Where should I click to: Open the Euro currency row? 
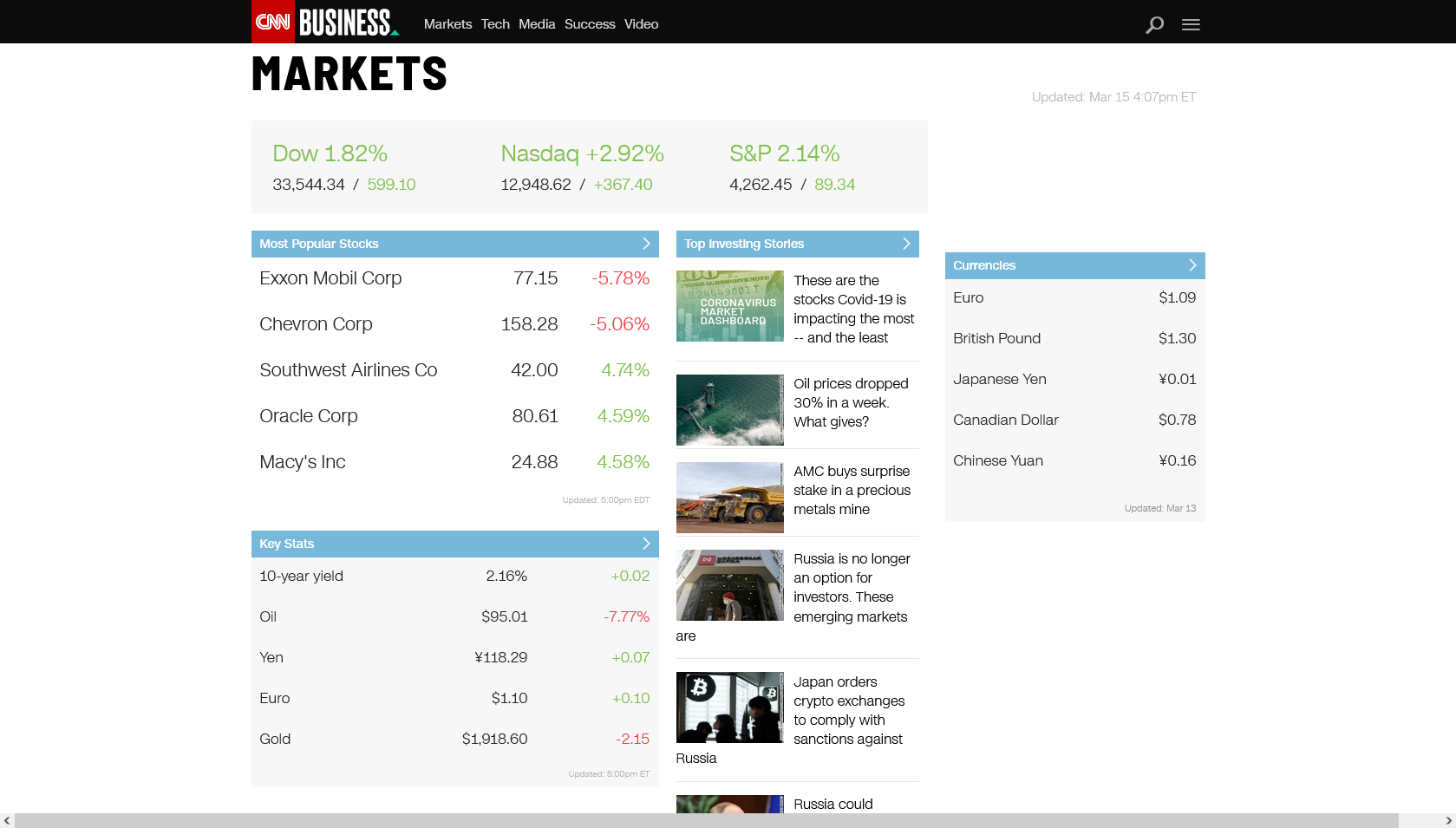click(x=1074, y=297)
